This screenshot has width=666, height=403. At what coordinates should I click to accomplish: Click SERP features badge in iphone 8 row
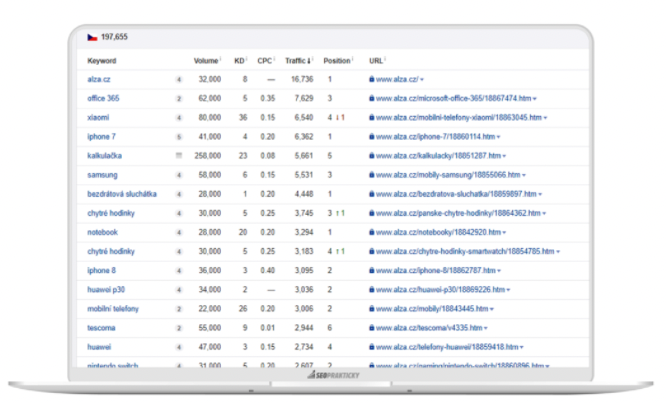point(179,271)
